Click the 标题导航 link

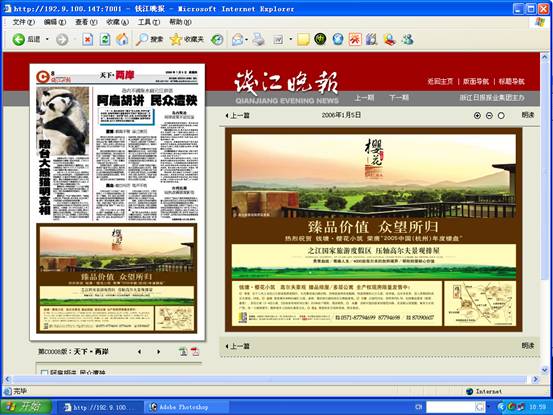[x=512, y=81]
